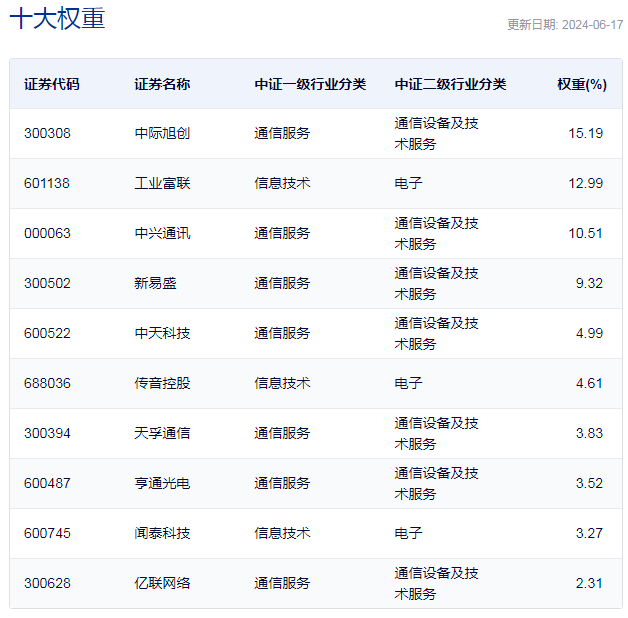Select weight value 10.51

pos(586,234)
